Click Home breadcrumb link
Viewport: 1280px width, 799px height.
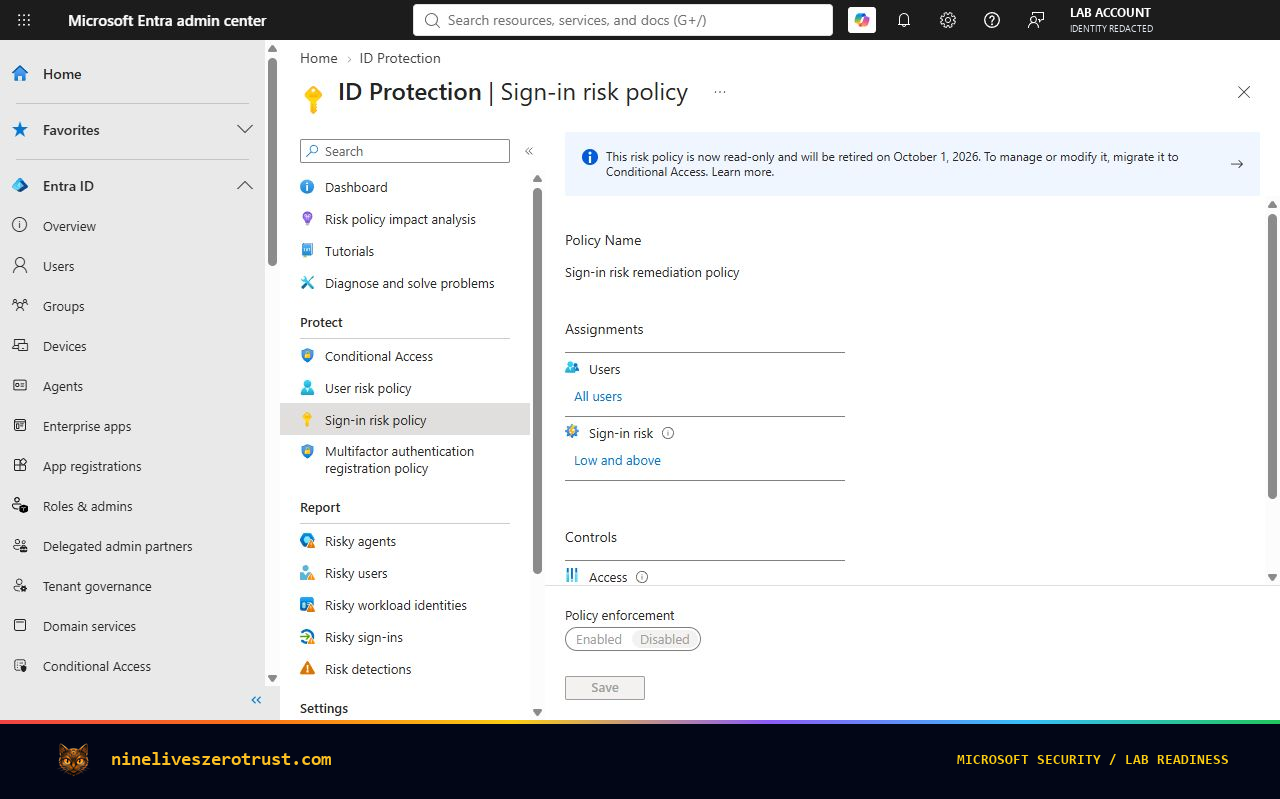point(319,58)
